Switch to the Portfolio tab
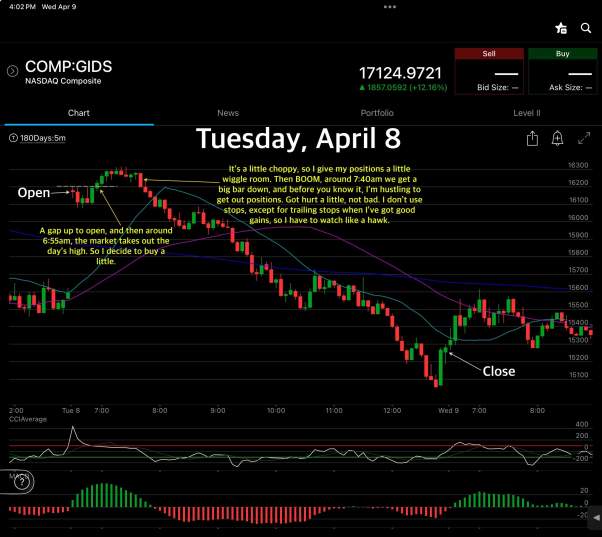This screenshot has height=537, width=602. 377,113
